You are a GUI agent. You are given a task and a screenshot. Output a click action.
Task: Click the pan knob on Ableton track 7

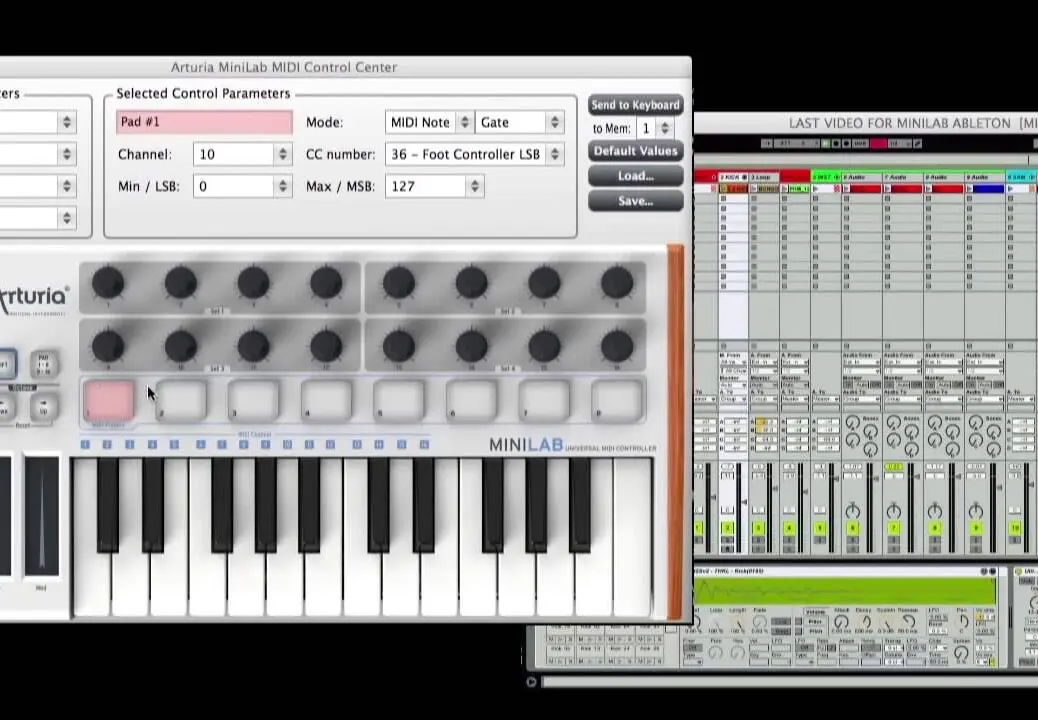[x=894, y=510]
